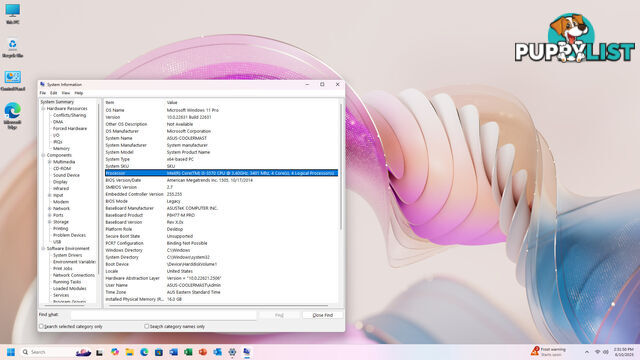The height and width of the screenshot is (360, 640).
Task: Expand the Network node
Action: tap(50, 209)
